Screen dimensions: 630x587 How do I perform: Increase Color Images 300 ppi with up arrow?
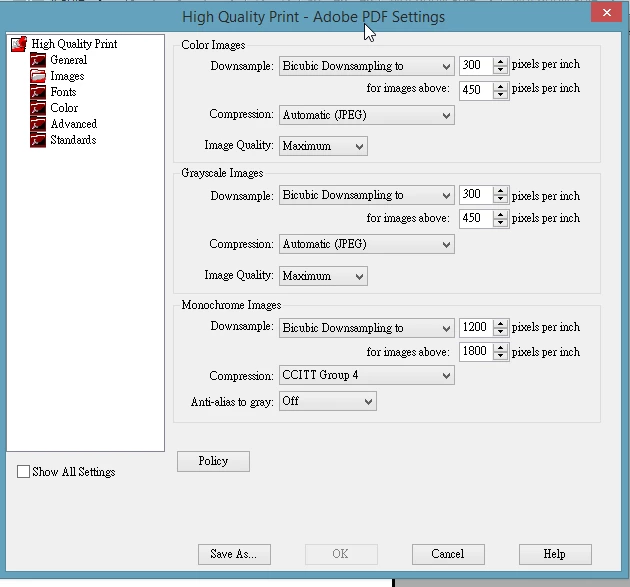(x=501, y=61)
